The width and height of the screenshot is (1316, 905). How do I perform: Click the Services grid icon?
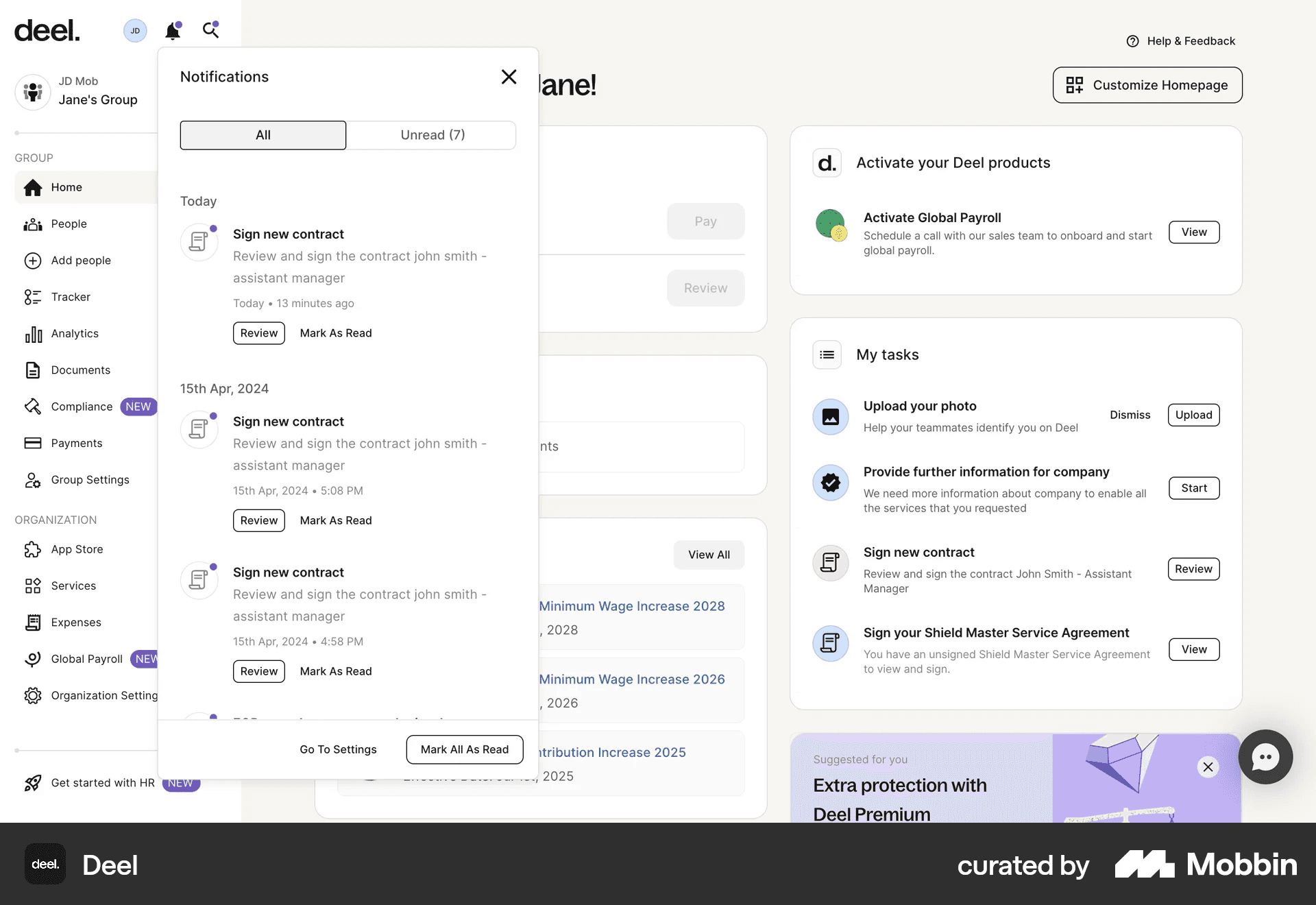tap(33, 586)
